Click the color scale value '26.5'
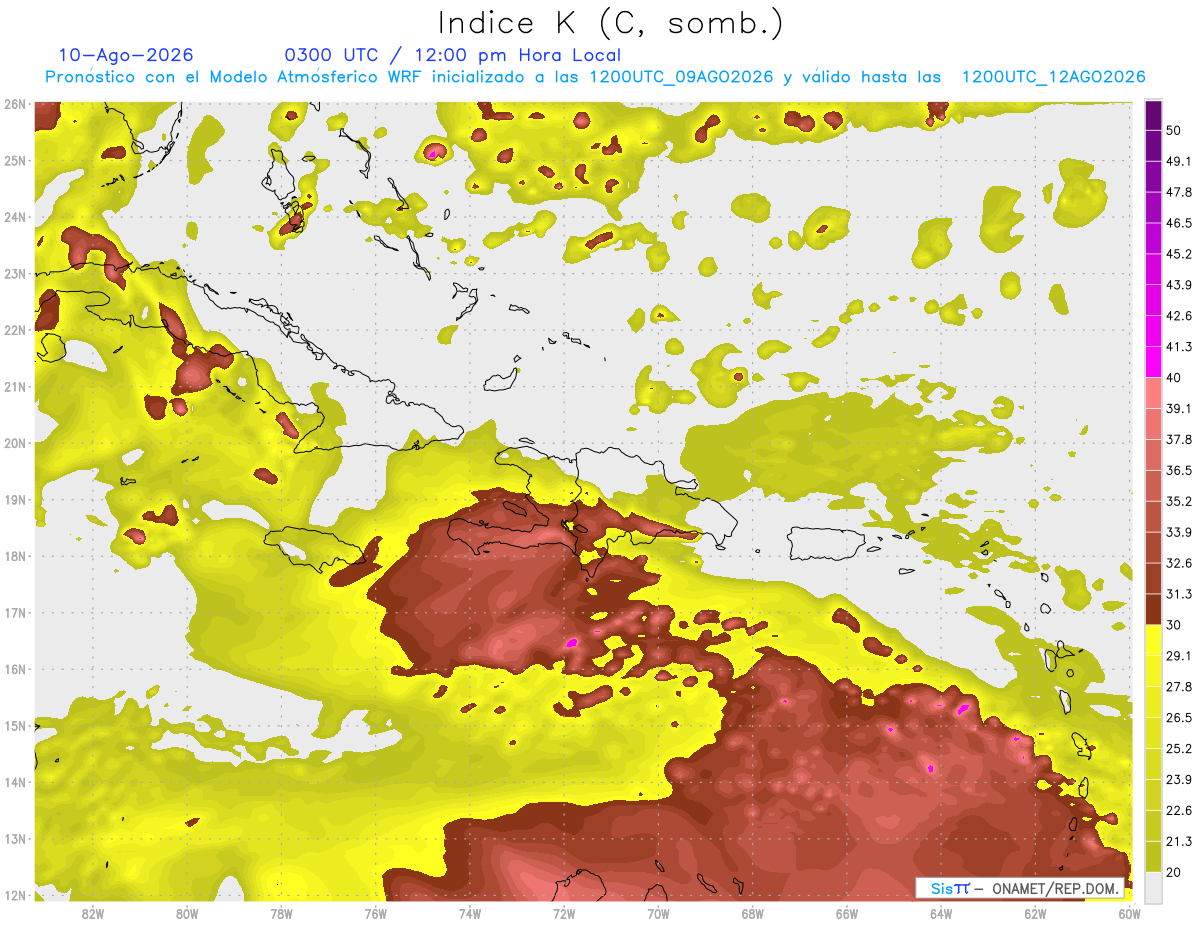This screenshot has width=1200, height=927. pyautogui.click(x=1178, y=718)
